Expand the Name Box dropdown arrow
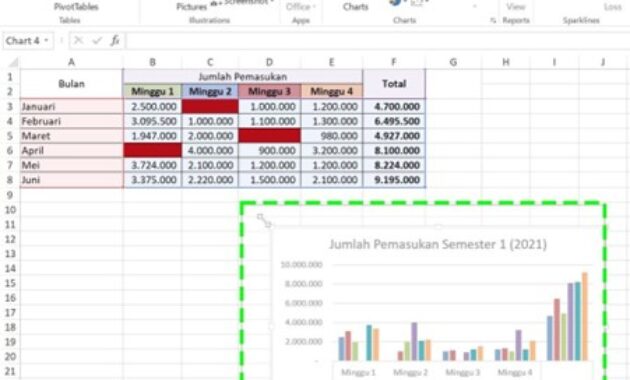630x380 pixels. tap(47, 41)
